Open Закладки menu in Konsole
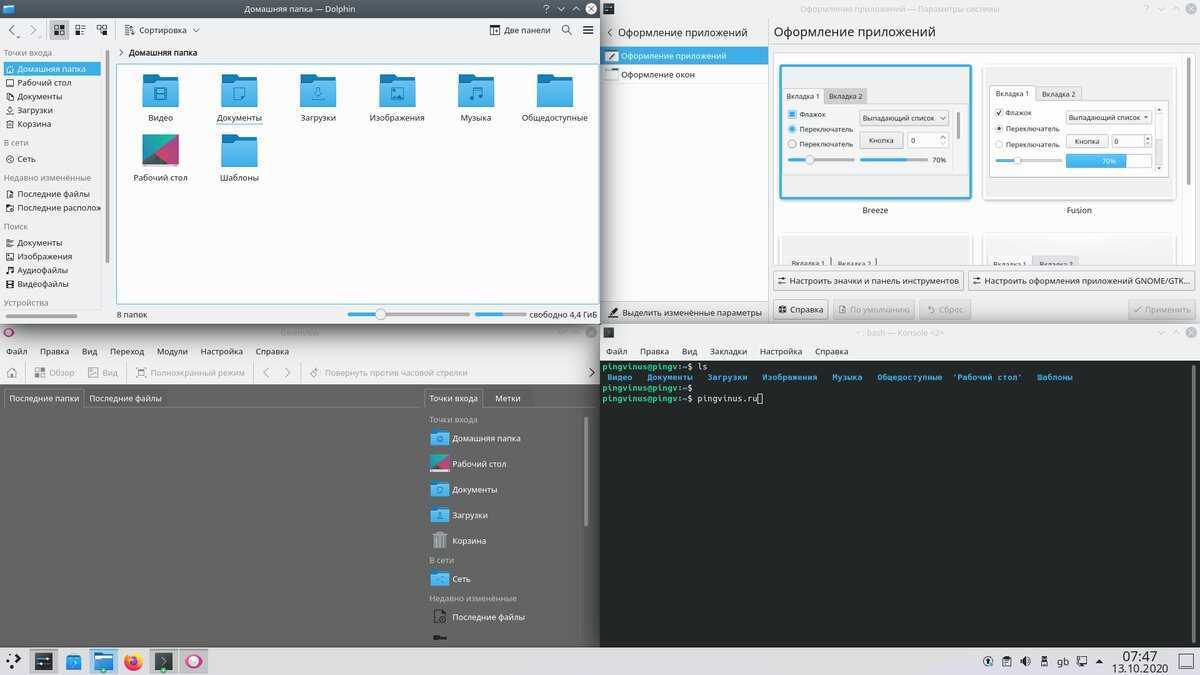Screen dimensions: 1200x675 click(x=728, y=351)
